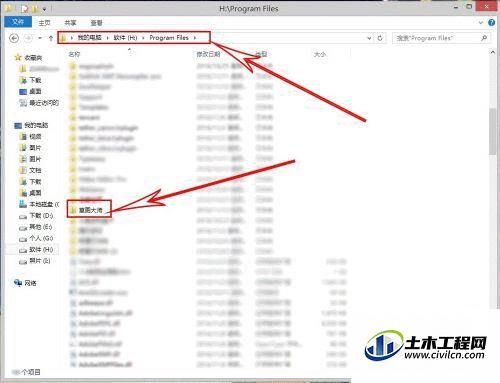Select the 草图大师 folder
This screenshot has width=500, height=383.
coord(91,210)
